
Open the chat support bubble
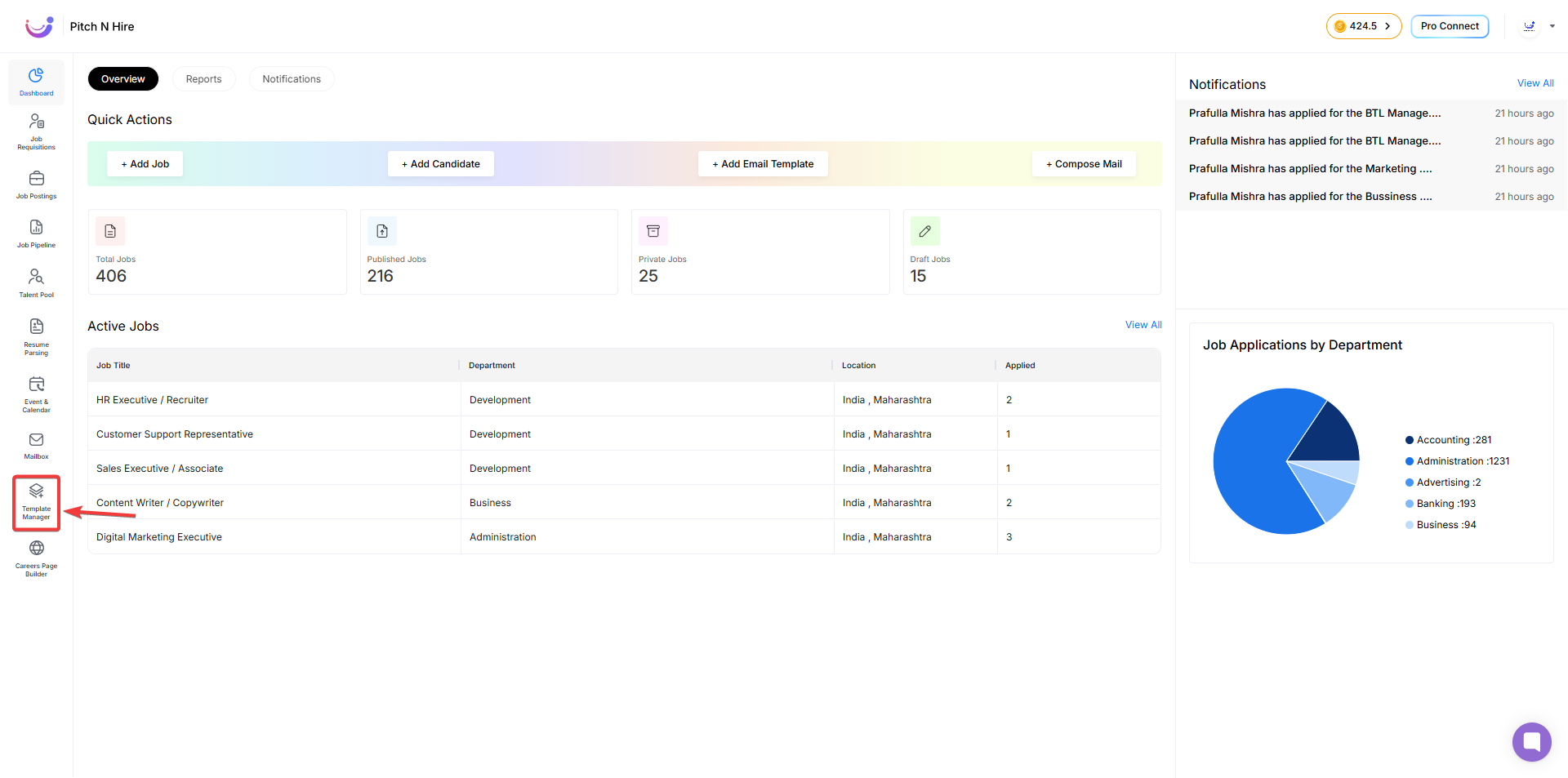1531,741
